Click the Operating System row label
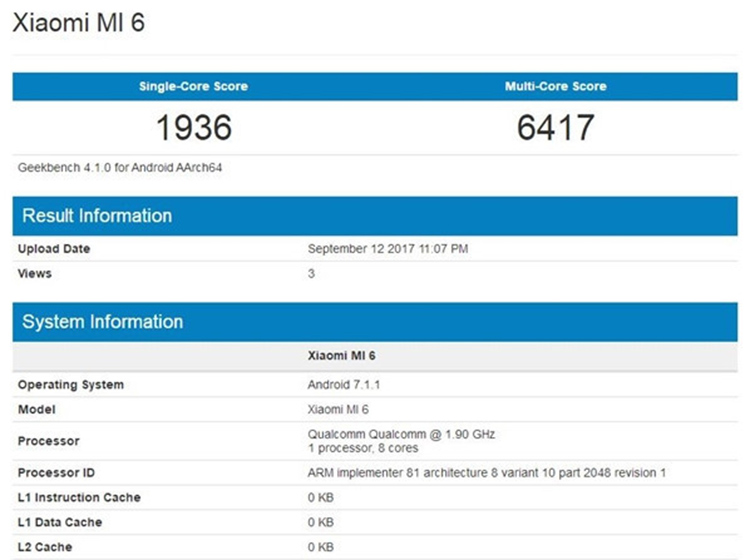Screen dimensions: 750x560 click(71, 385)
